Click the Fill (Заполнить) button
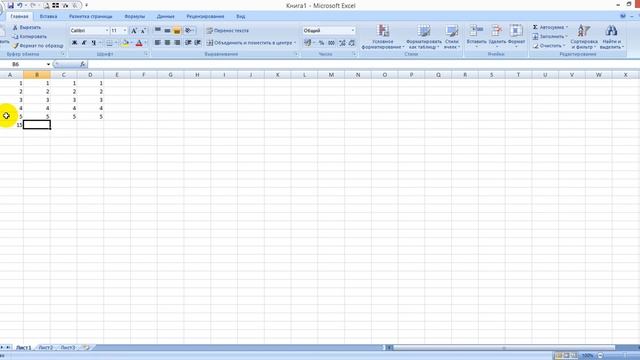 click(550, 36)
